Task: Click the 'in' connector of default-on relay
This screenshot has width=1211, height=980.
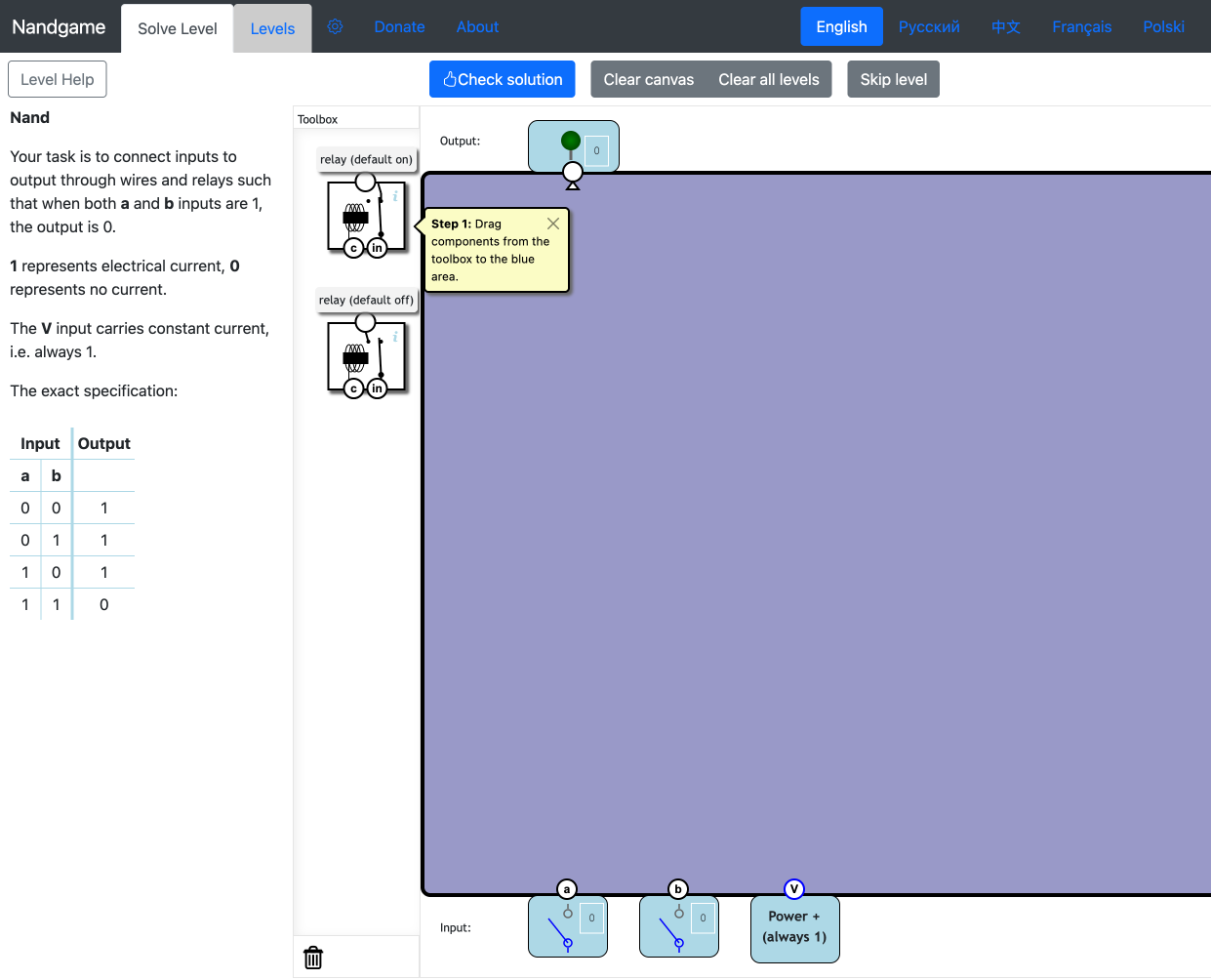Action: 377,248
